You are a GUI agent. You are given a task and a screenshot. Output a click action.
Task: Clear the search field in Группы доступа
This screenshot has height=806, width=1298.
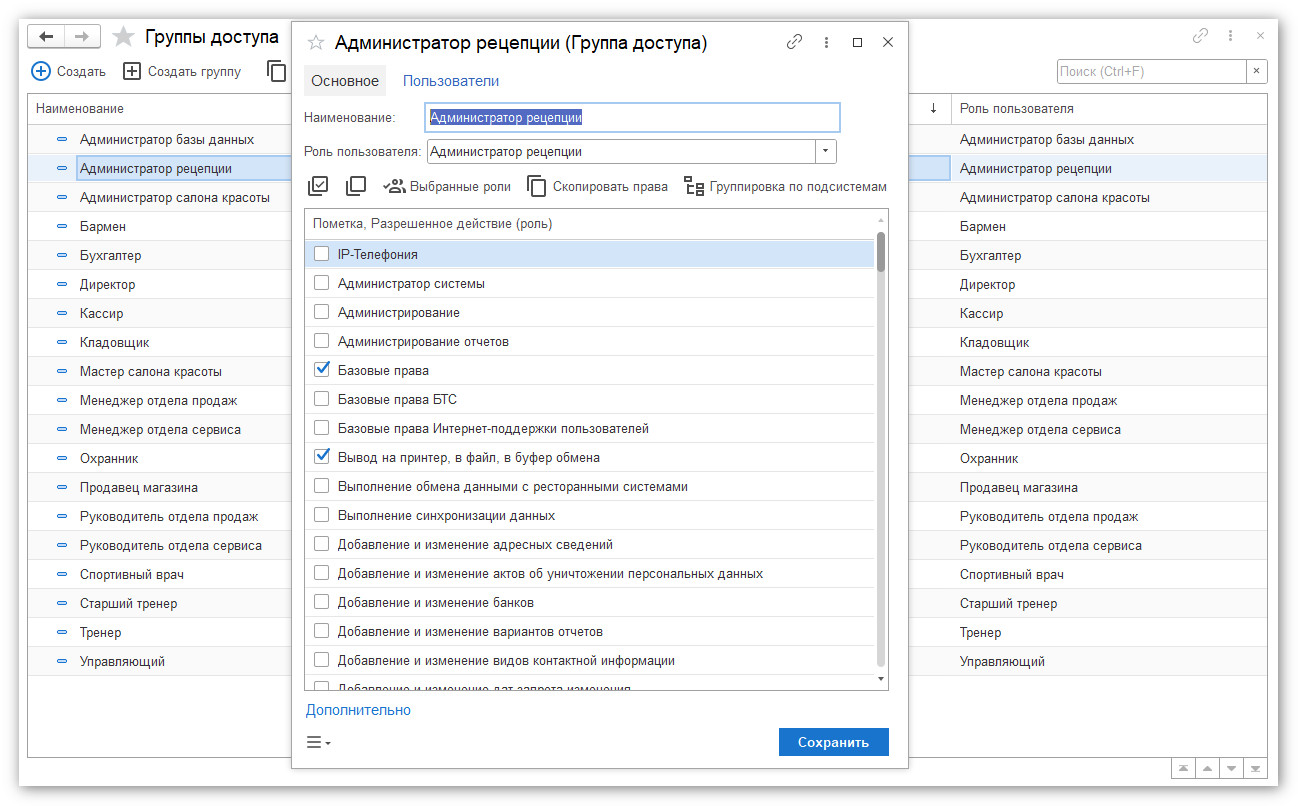point(1257,72)
